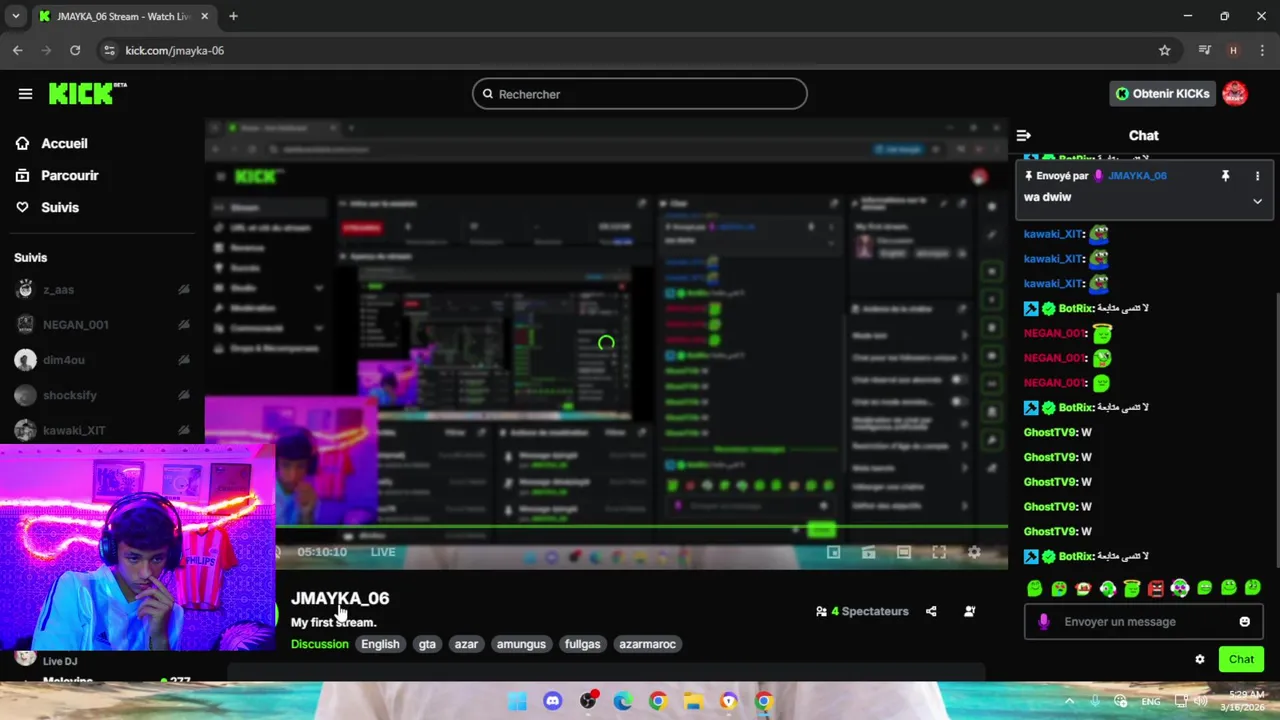This screenshot has height=720, width=1280.
Task: Open pinned message three-dot options
Action: point(1257,176)
